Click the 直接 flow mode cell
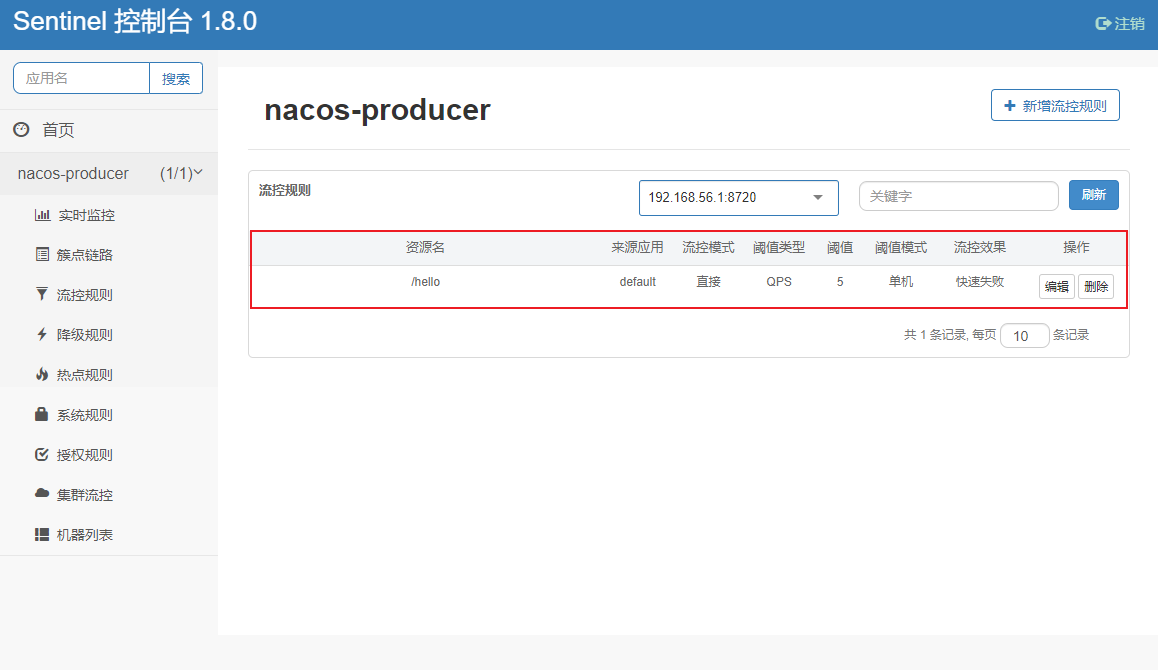This screenshot has height=670, width=1158. pos(708,281)
